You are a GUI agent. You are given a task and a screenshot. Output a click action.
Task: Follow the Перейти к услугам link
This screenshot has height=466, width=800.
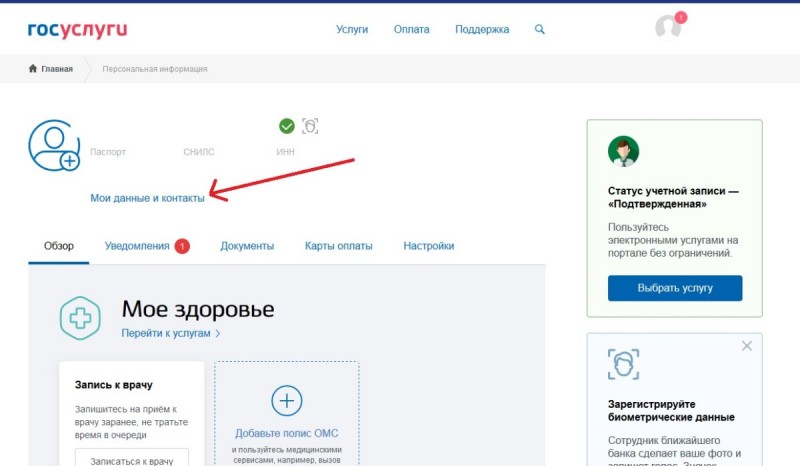(x=166, y=333)
